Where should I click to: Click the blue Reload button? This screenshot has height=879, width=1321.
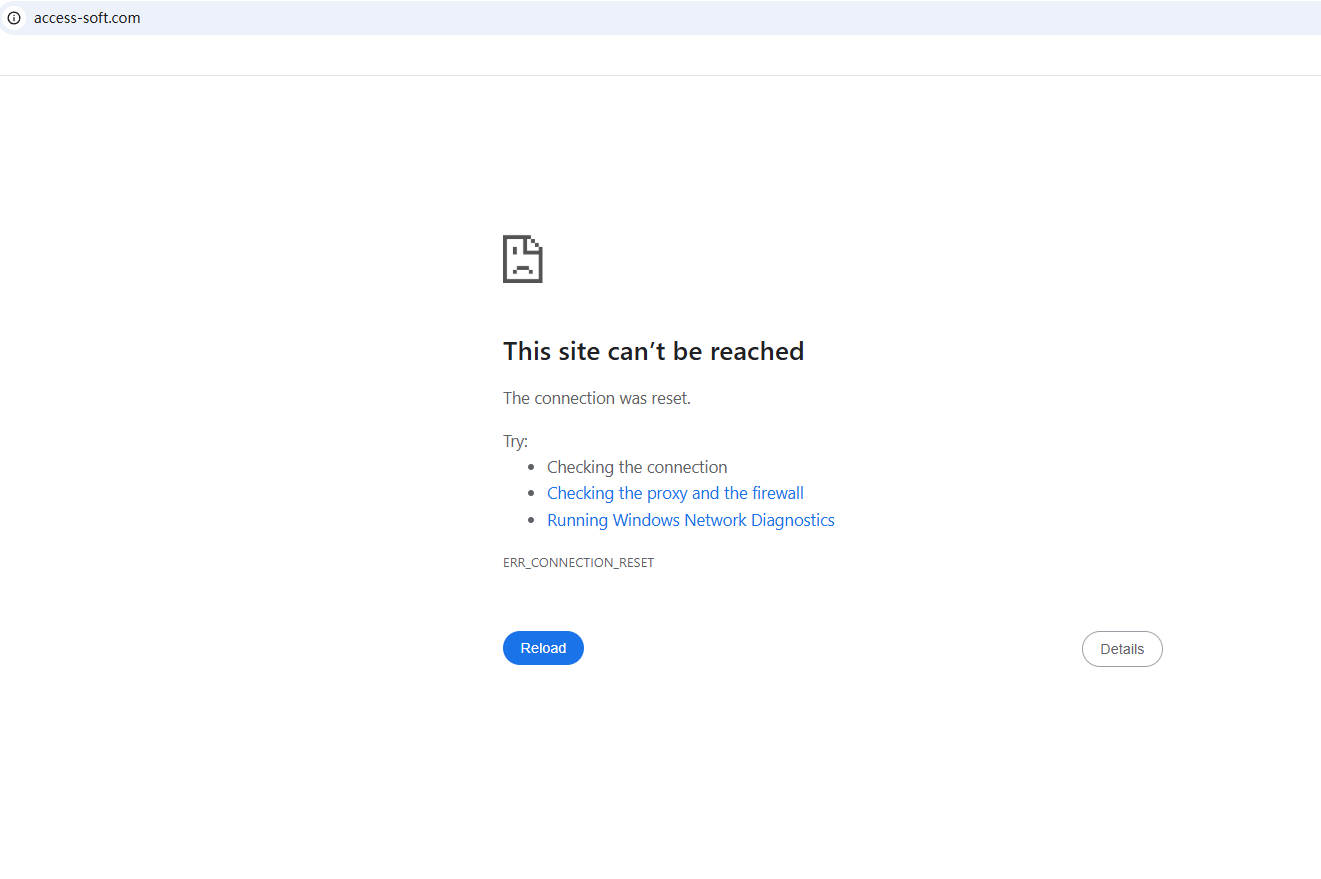pyautogui.click(x=543, y=648)
